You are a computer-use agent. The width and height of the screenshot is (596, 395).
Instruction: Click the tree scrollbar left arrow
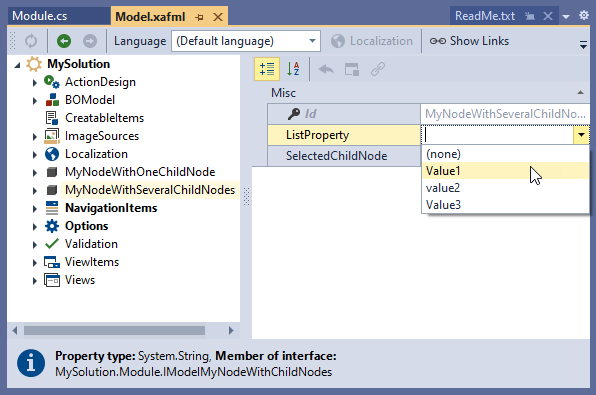click(x=15, y=330)
